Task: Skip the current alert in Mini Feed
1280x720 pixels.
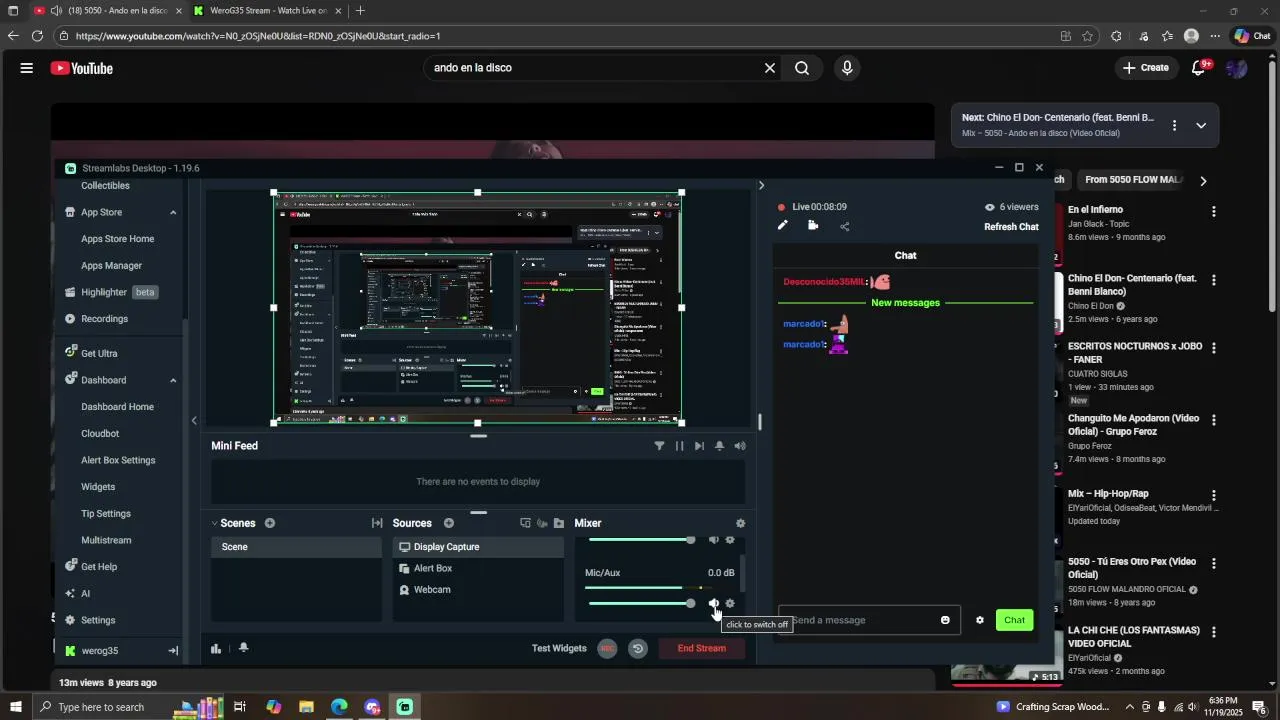Action: [x=699, y=446]
